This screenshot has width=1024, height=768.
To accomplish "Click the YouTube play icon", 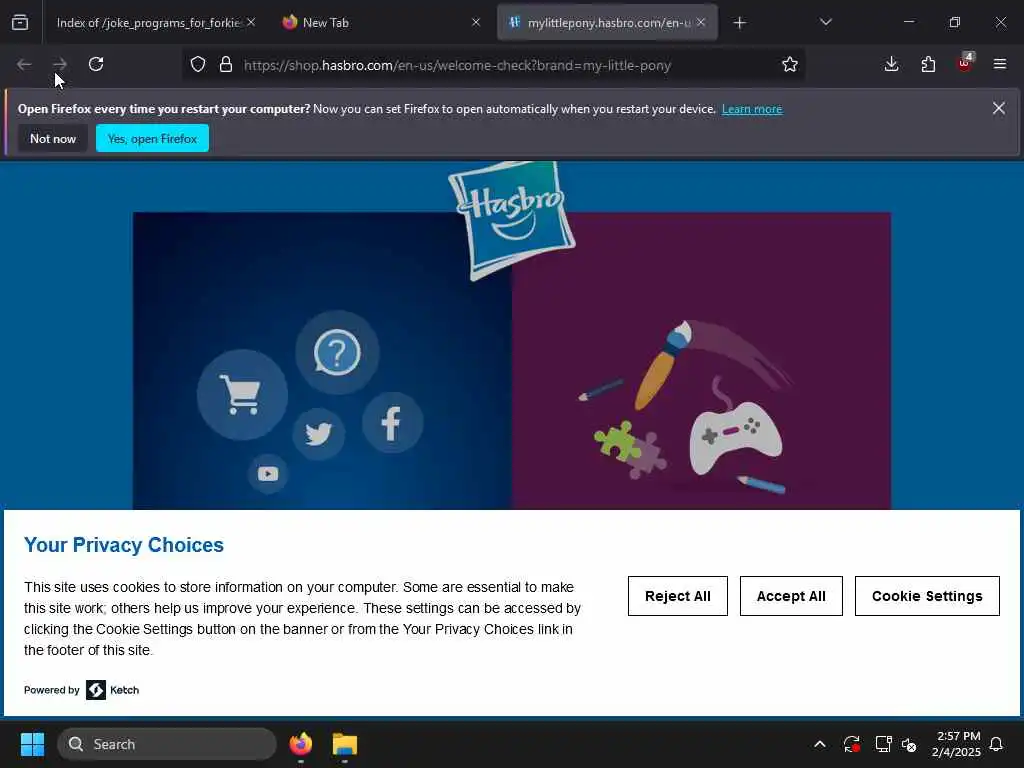I will pos(268,473).
